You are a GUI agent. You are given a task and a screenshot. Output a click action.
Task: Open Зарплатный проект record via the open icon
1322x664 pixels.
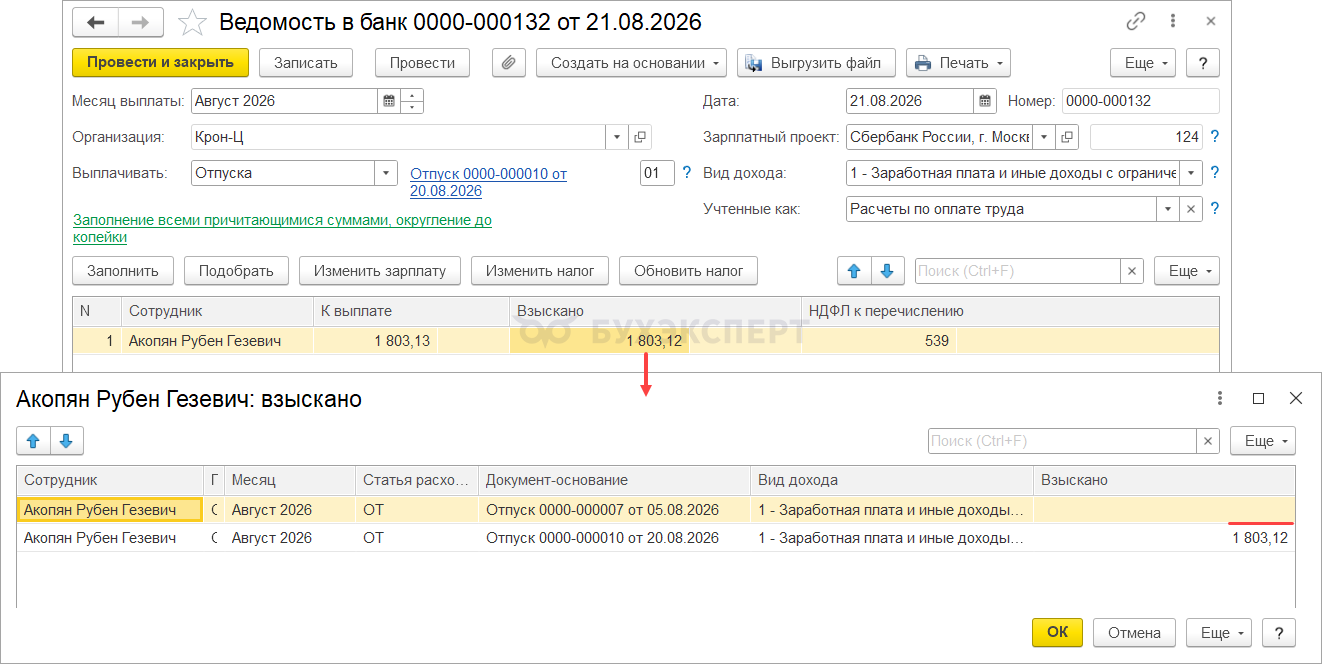pos(1068,137)
